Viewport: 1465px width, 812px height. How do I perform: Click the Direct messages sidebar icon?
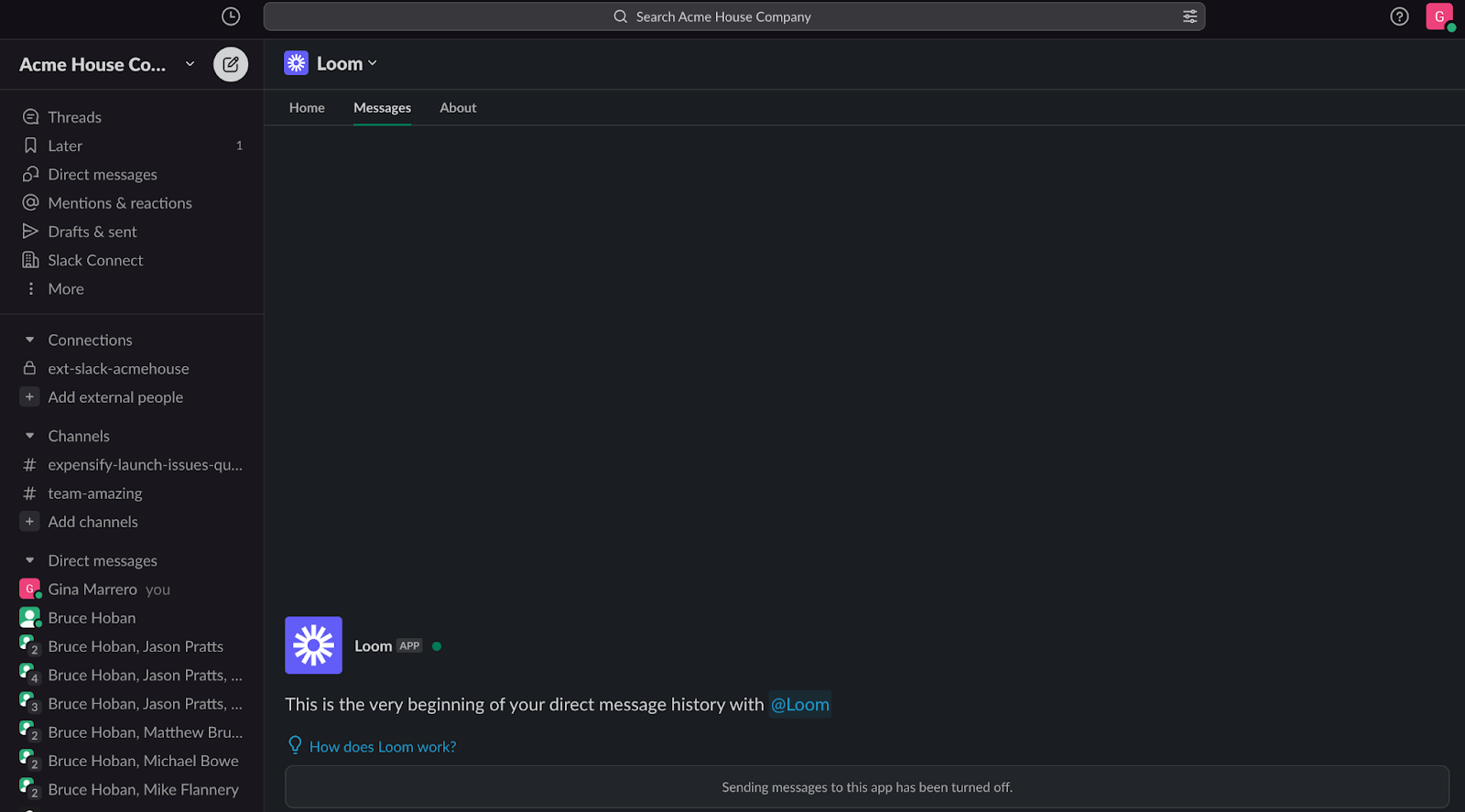pos(30,174)
